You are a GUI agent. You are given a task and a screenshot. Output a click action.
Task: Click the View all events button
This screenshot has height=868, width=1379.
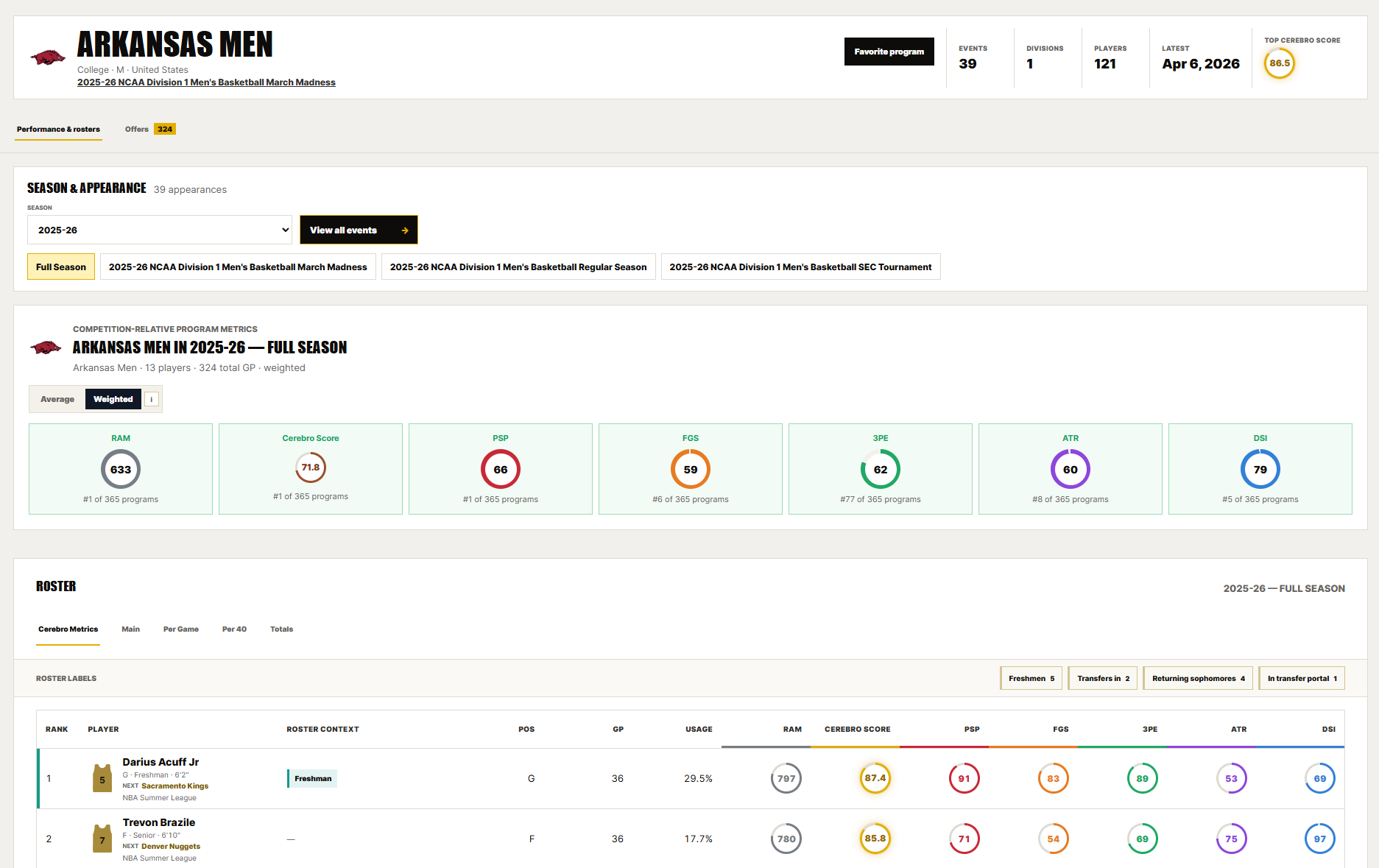pyautogui.click(x=359, y=230)
